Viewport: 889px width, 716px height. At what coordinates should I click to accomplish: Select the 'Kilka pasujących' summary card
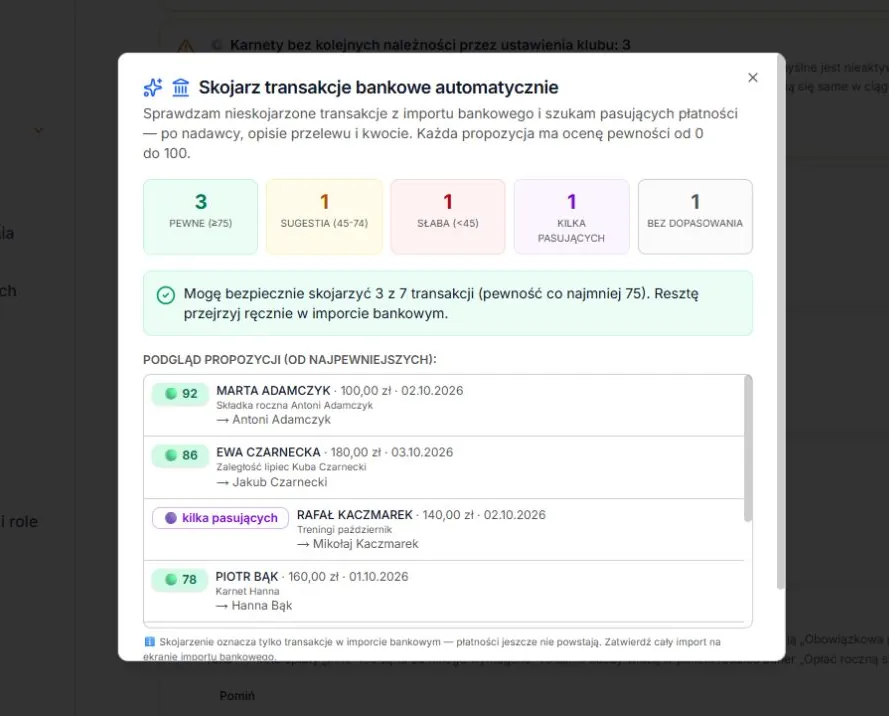click(572, 217)
